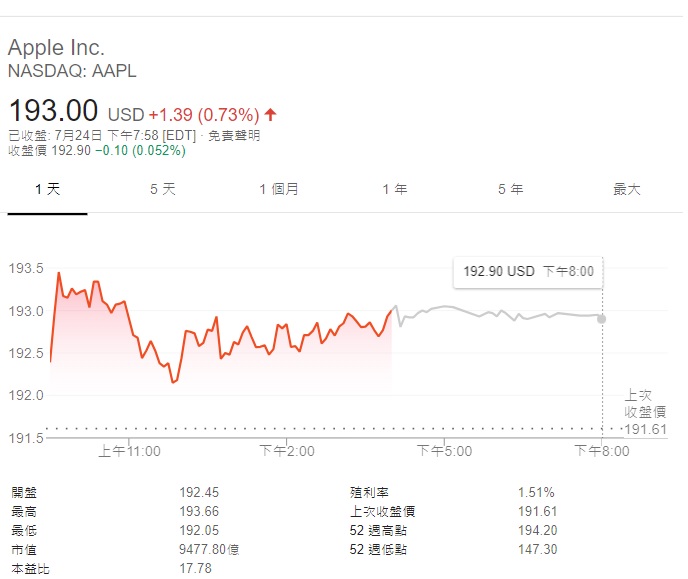Open the 1 個月 chart range
The width and height of the screenshot is (688, 579).
pos(278,189)
